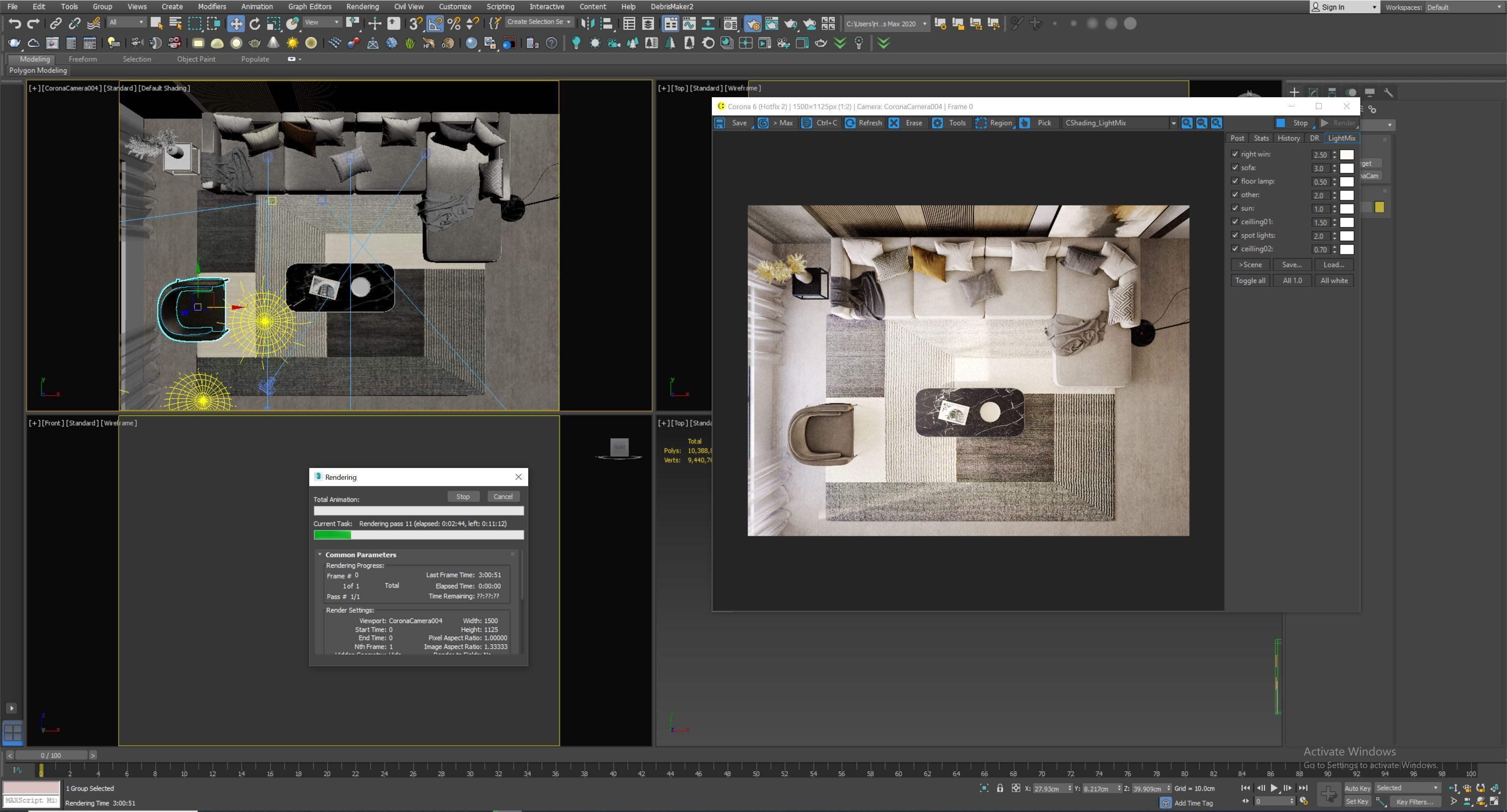Toggle the spot lights checkbox
Screen dimensions: 1507x812
tap(1235, 235)
